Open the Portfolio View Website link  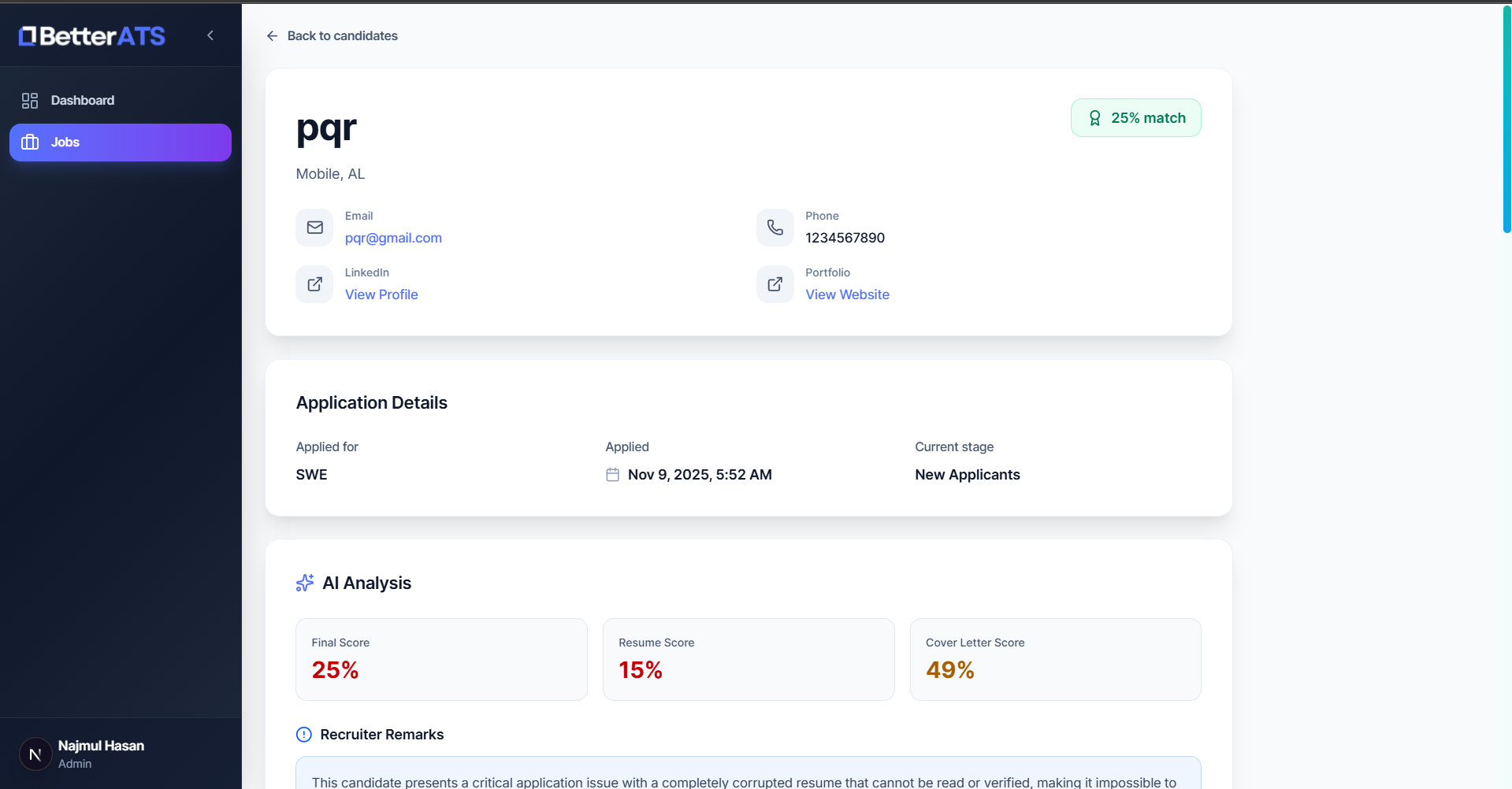(847, 294)
